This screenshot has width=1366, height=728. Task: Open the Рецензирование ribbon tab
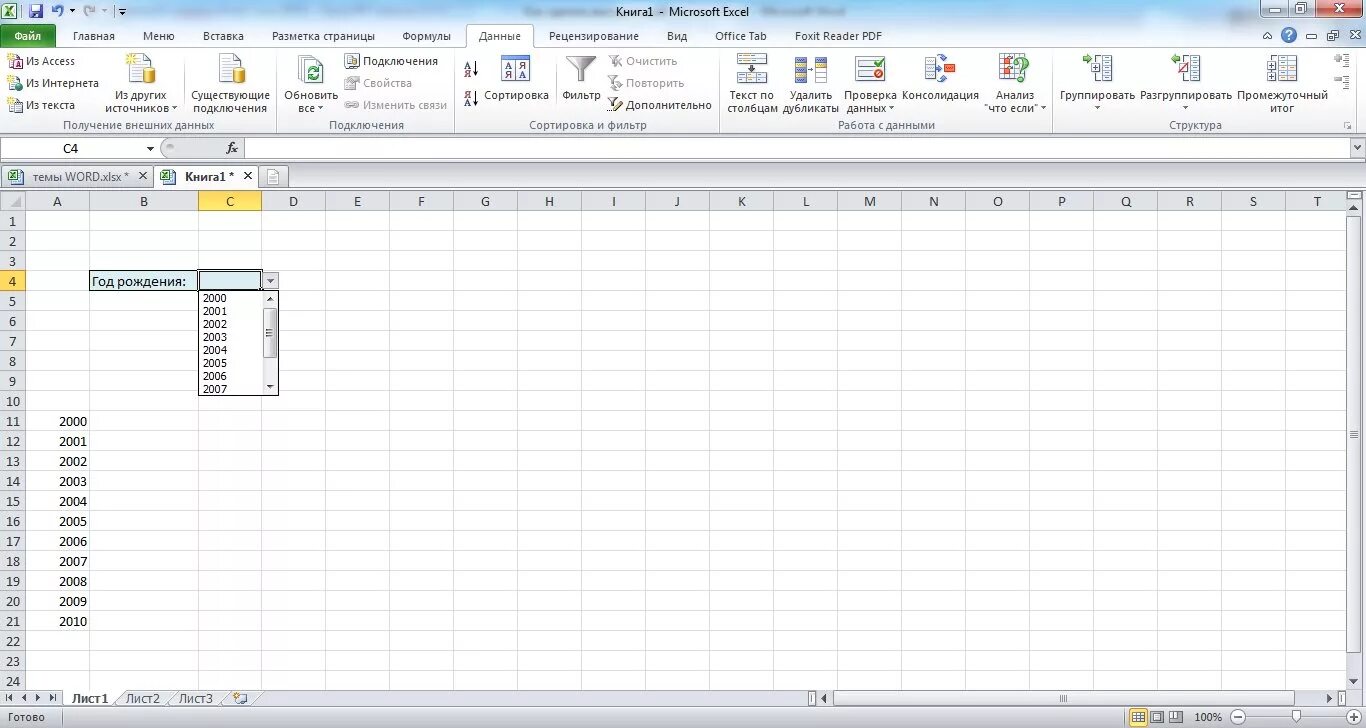tap(594, 36)
